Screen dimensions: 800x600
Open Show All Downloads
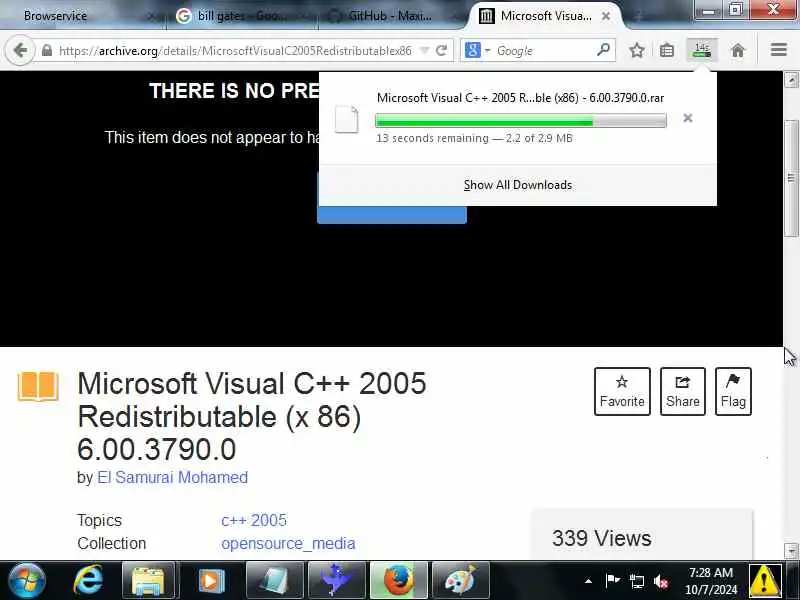click(x=518, y=185)
